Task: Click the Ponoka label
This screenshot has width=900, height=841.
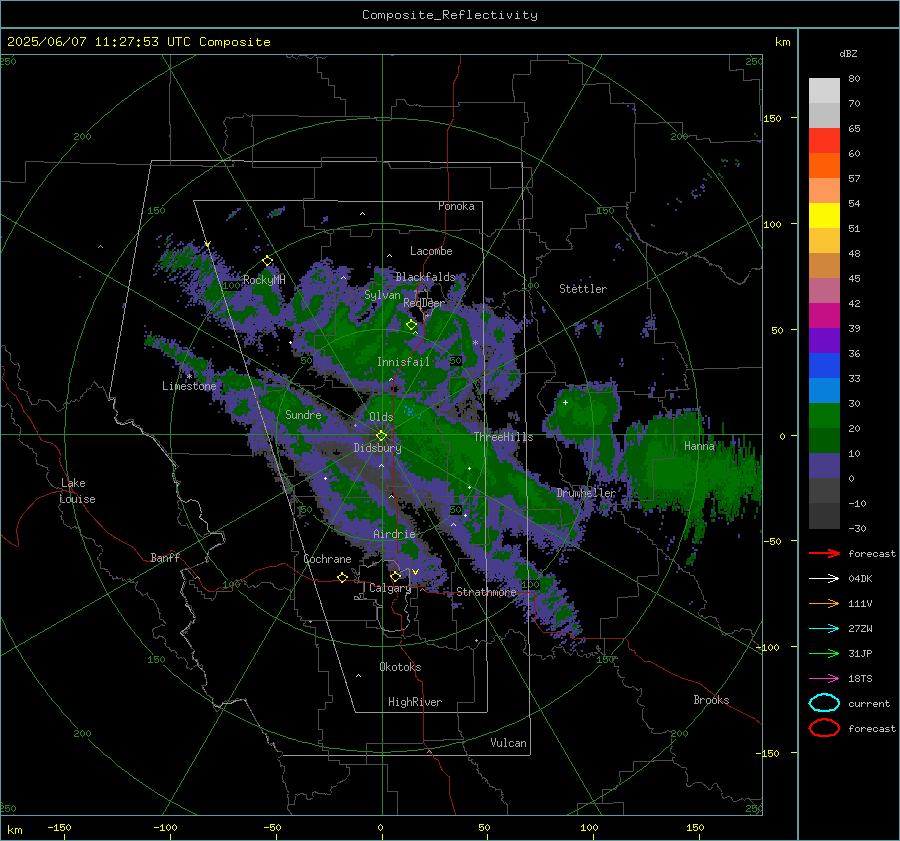Action: [456, 206]
